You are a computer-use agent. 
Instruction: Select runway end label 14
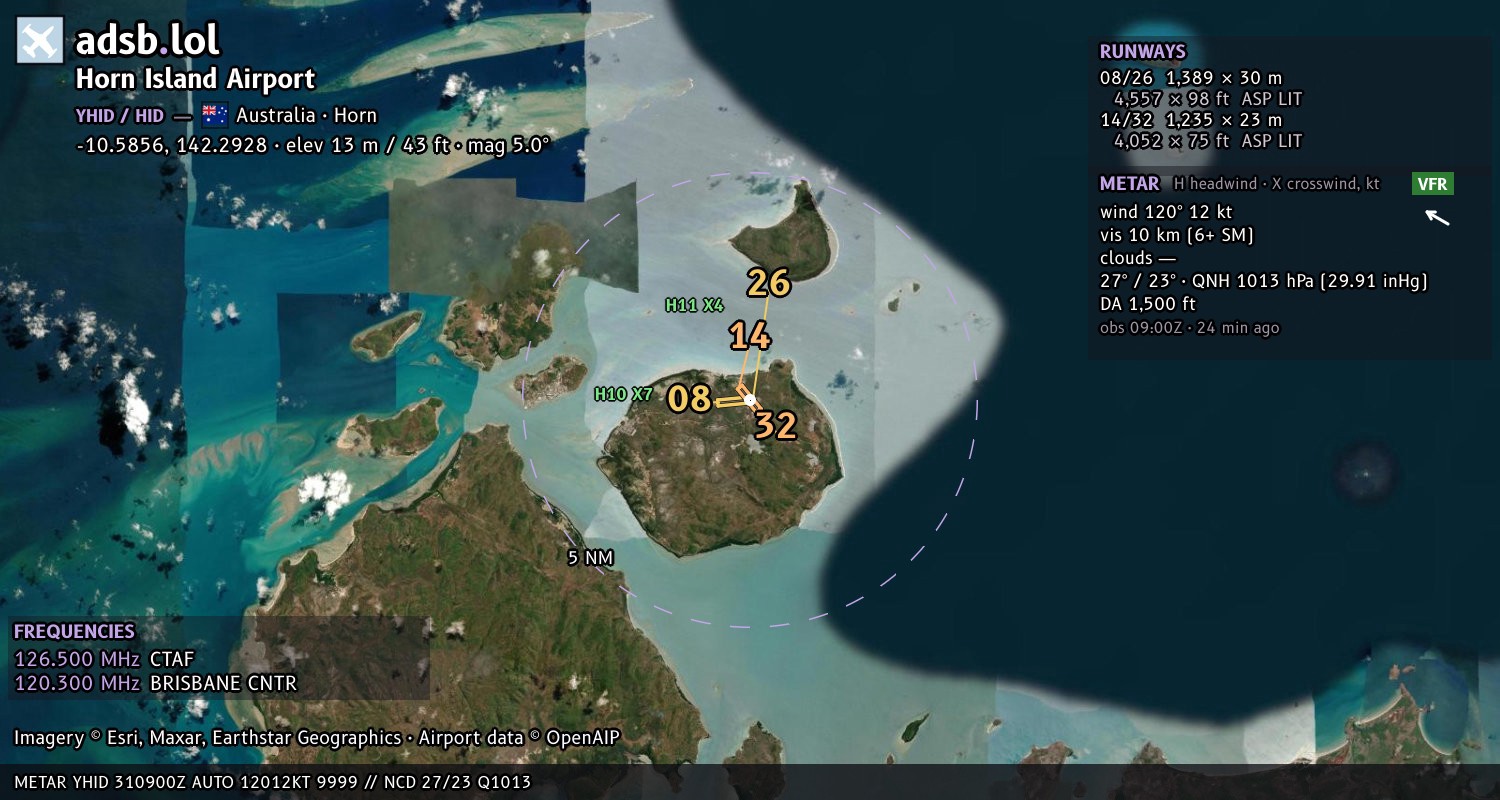coord(749,336)
